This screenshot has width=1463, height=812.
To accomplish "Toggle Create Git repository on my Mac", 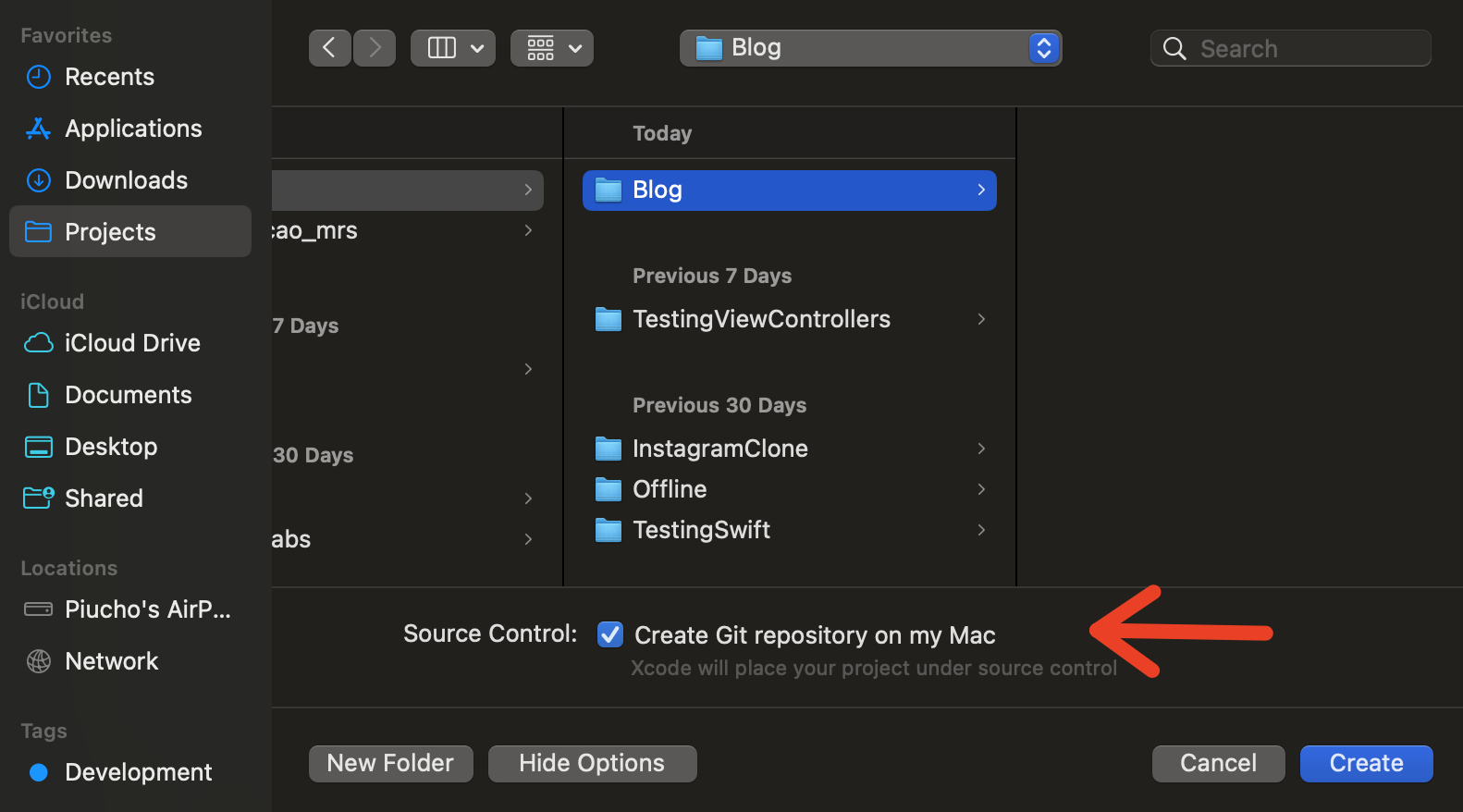I will click(x=610, y=634).
